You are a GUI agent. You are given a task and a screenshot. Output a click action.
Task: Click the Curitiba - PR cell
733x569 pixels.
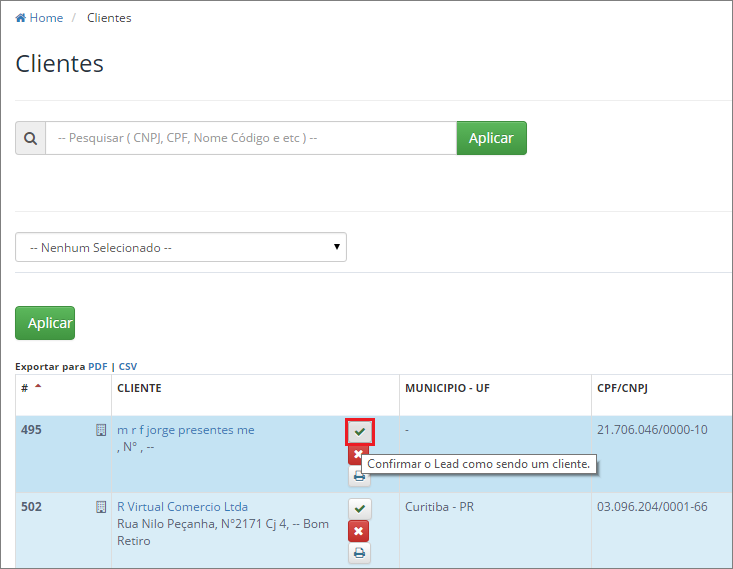(x=439, y=507)
